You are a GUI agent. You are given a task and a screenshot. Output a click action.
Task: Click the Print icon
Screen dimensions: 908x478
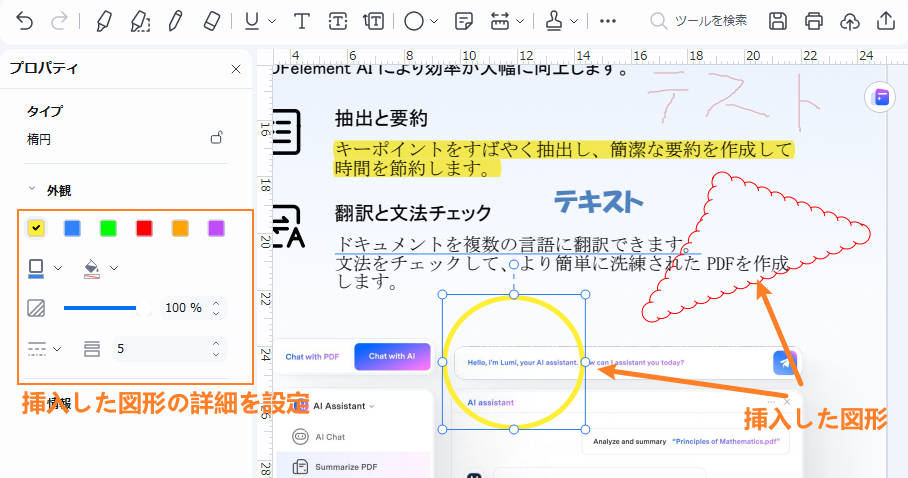tap(814, 21)
